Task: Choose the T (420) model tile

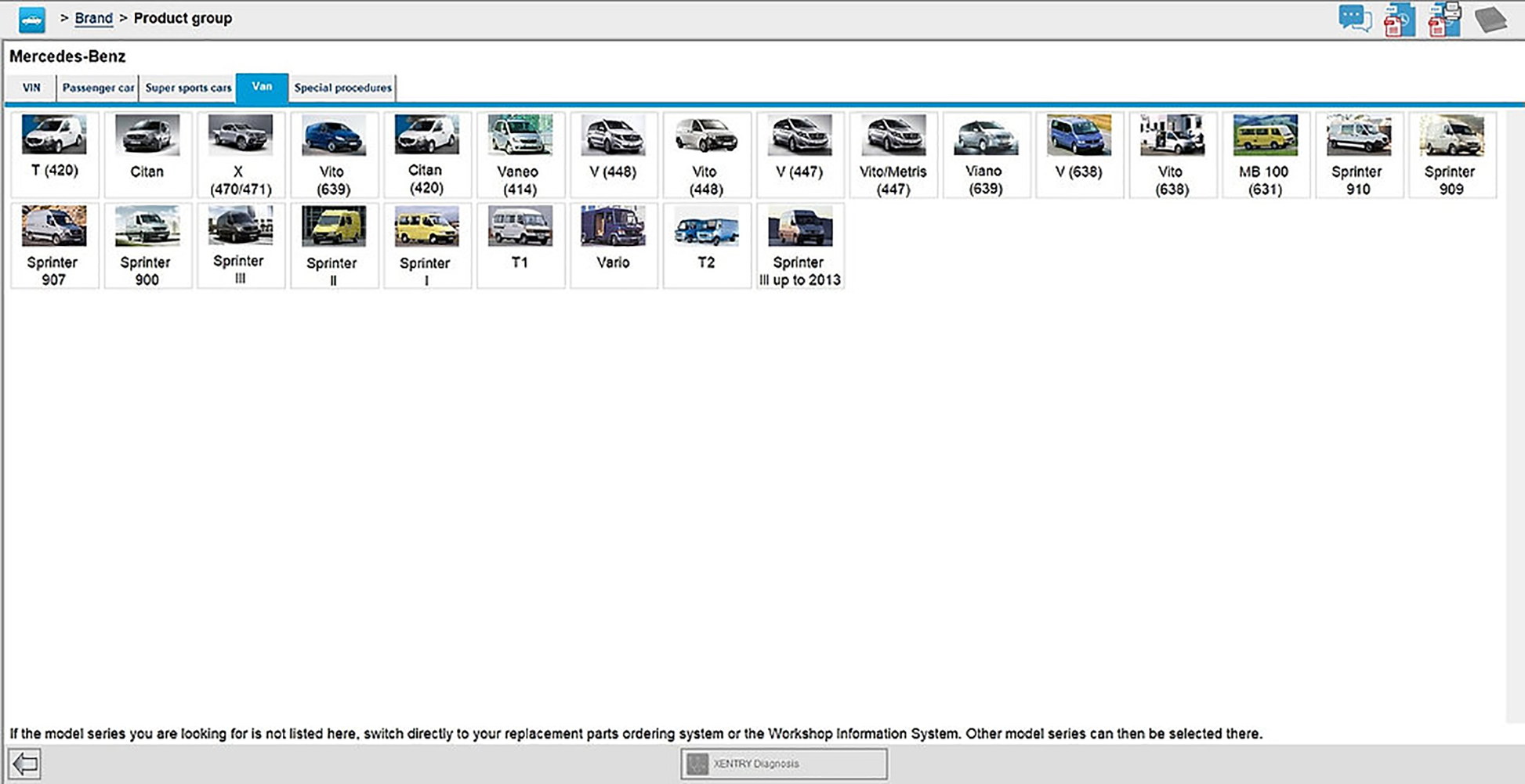Action: point(54,155)
